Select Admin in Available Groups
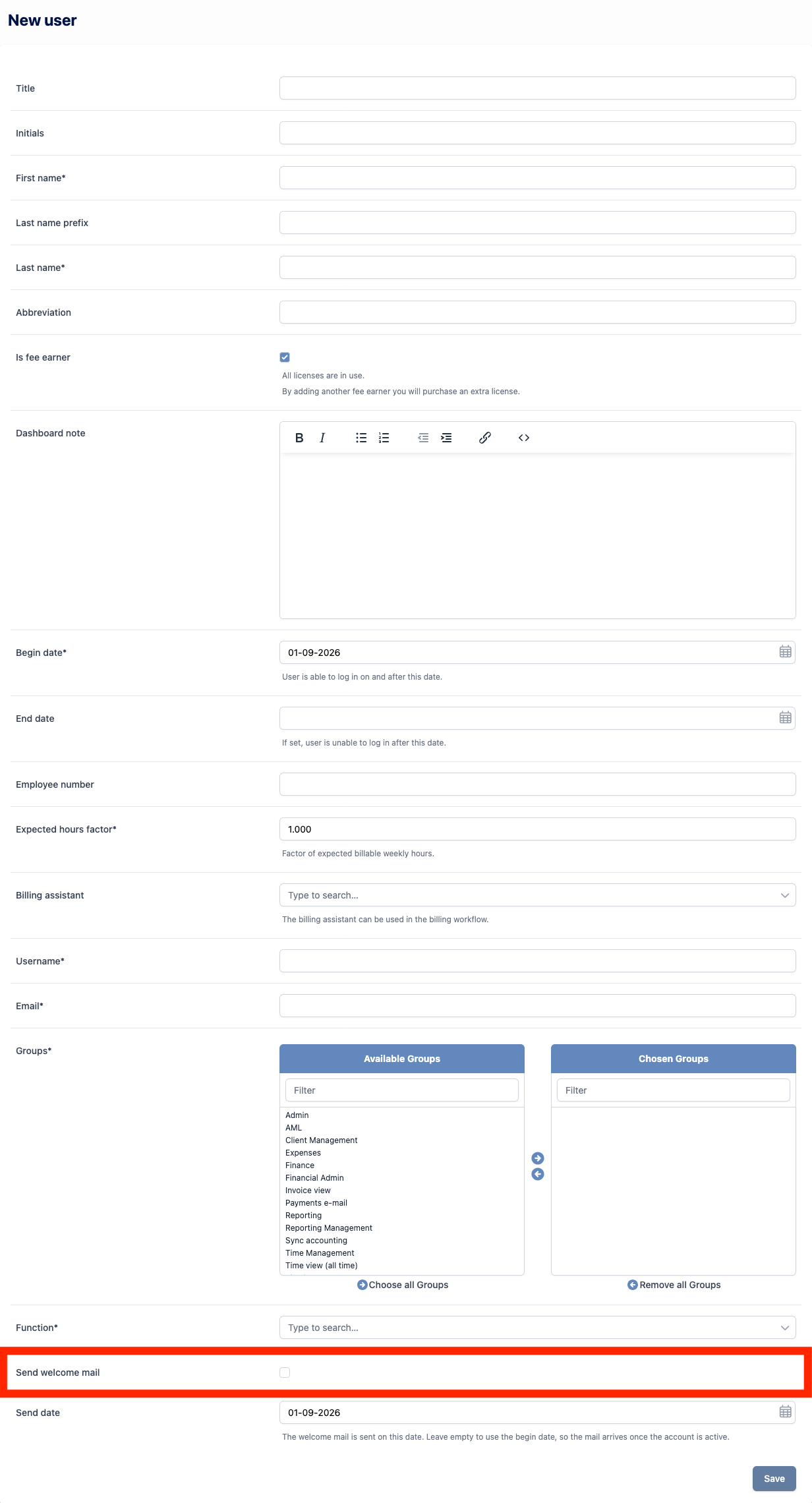The width and height of the screenshot is (812, 1503). (297, 1115)
